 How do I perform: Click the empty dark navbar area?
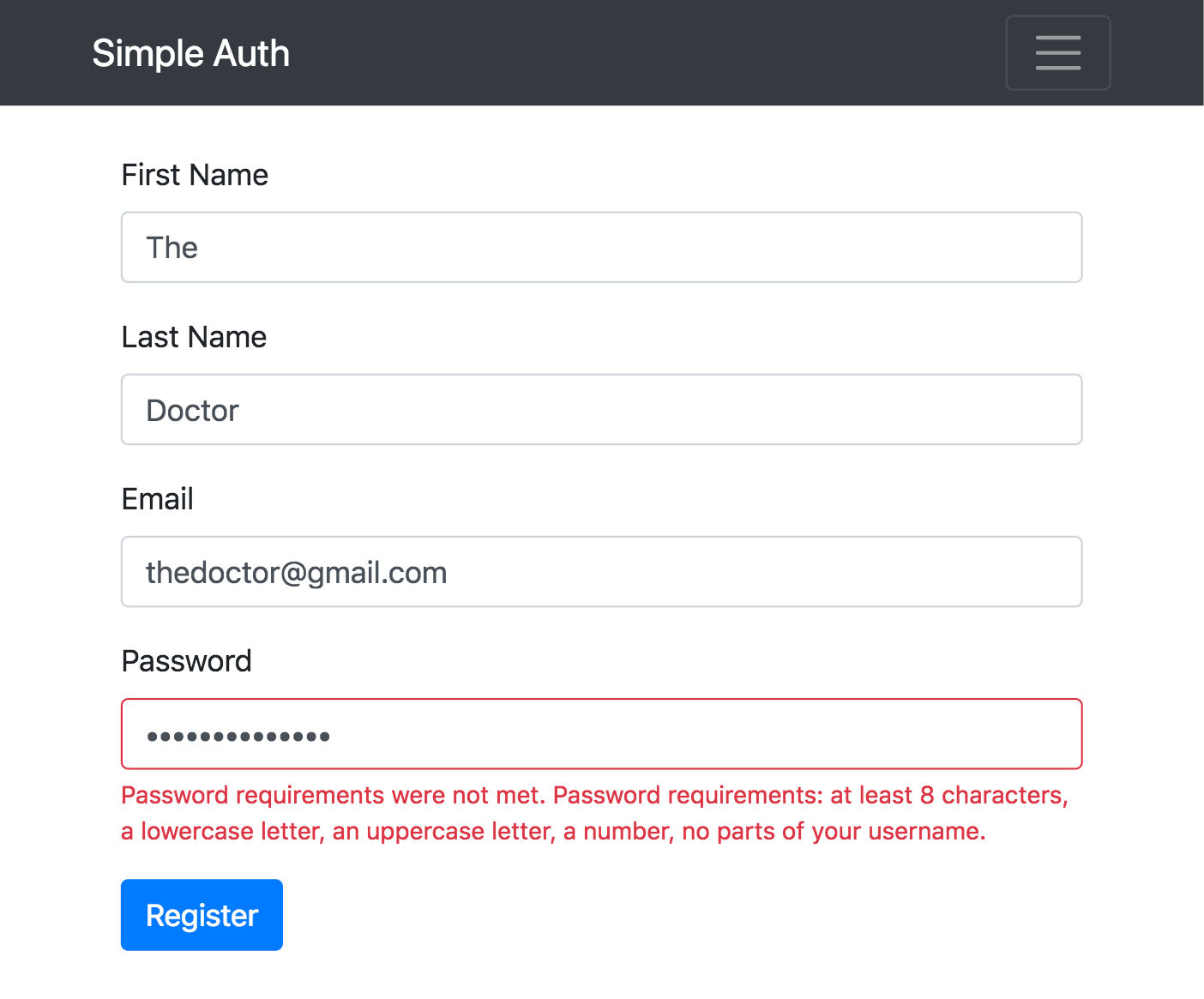[x=643, y=52]
